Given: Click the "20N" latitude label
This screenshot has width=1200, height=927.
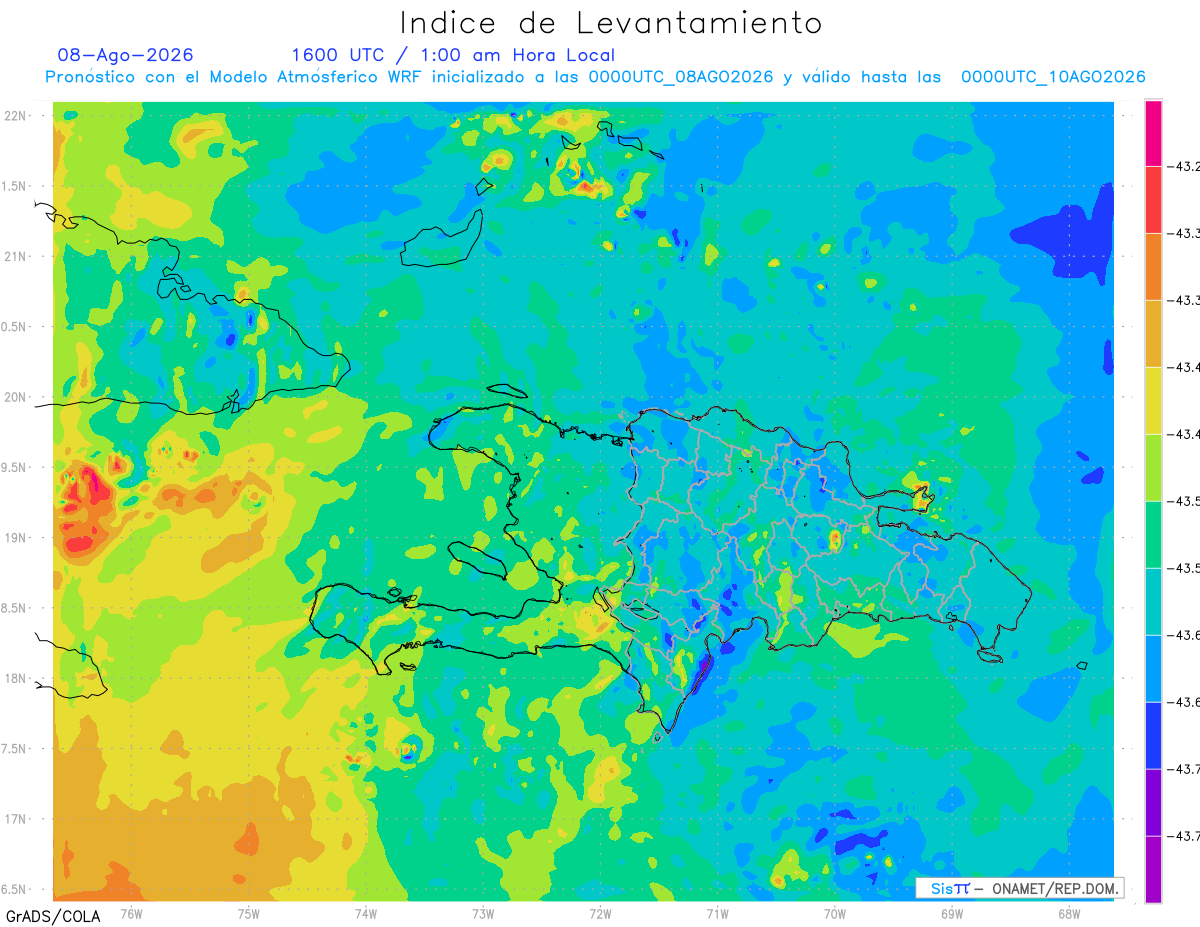Looking at the screenshot, I should [x=16, y=397].
